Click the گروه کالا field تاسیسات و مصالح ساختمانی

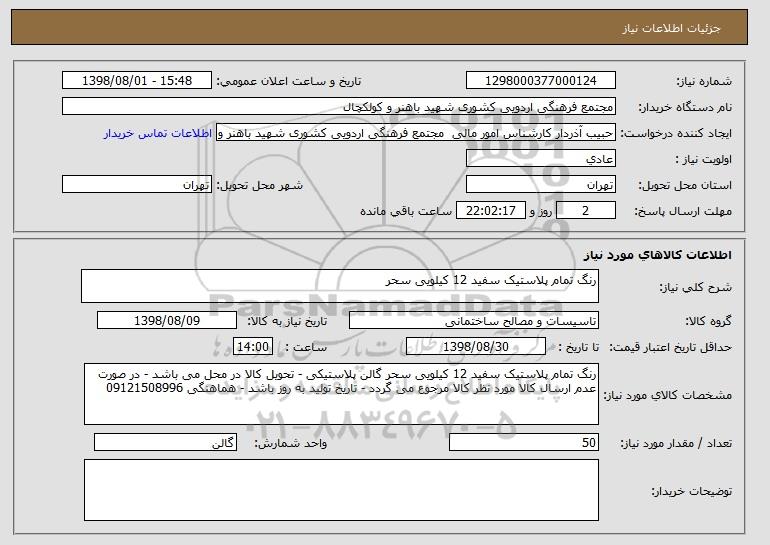[x=474, y=321]
